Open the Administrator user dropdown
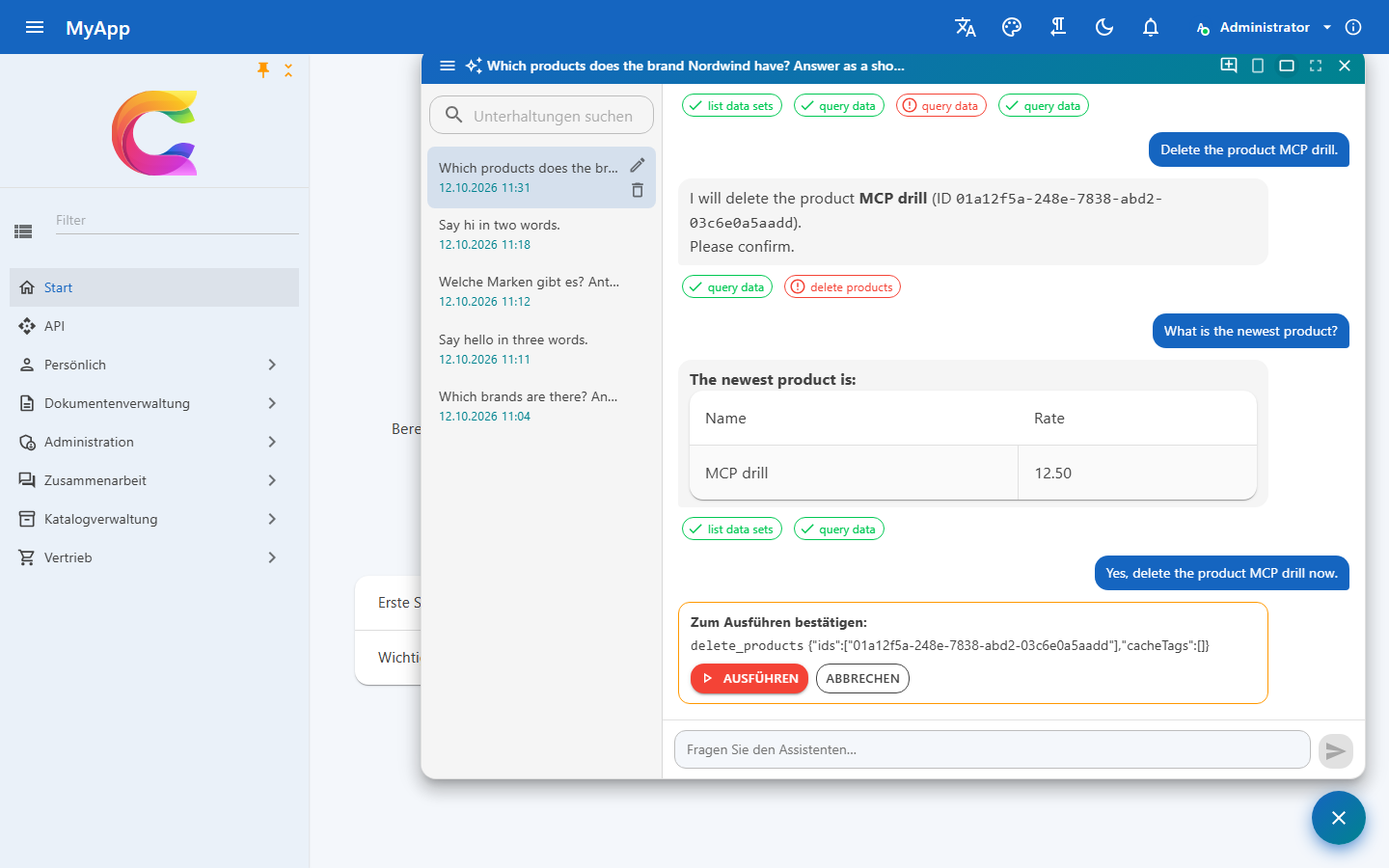This screenshot has width=1389, height=868. [1264, 27]
